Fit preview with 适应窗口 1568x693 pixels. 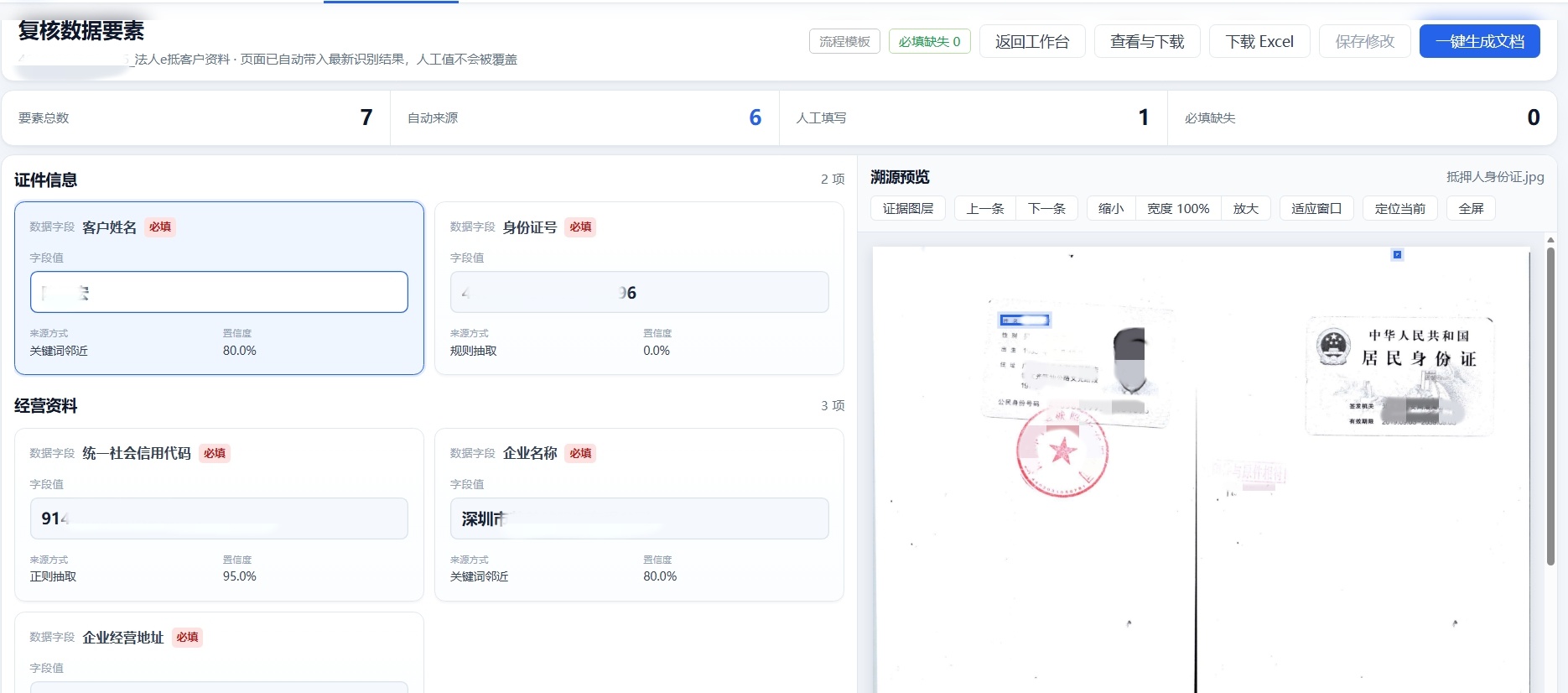point(1316,208)
